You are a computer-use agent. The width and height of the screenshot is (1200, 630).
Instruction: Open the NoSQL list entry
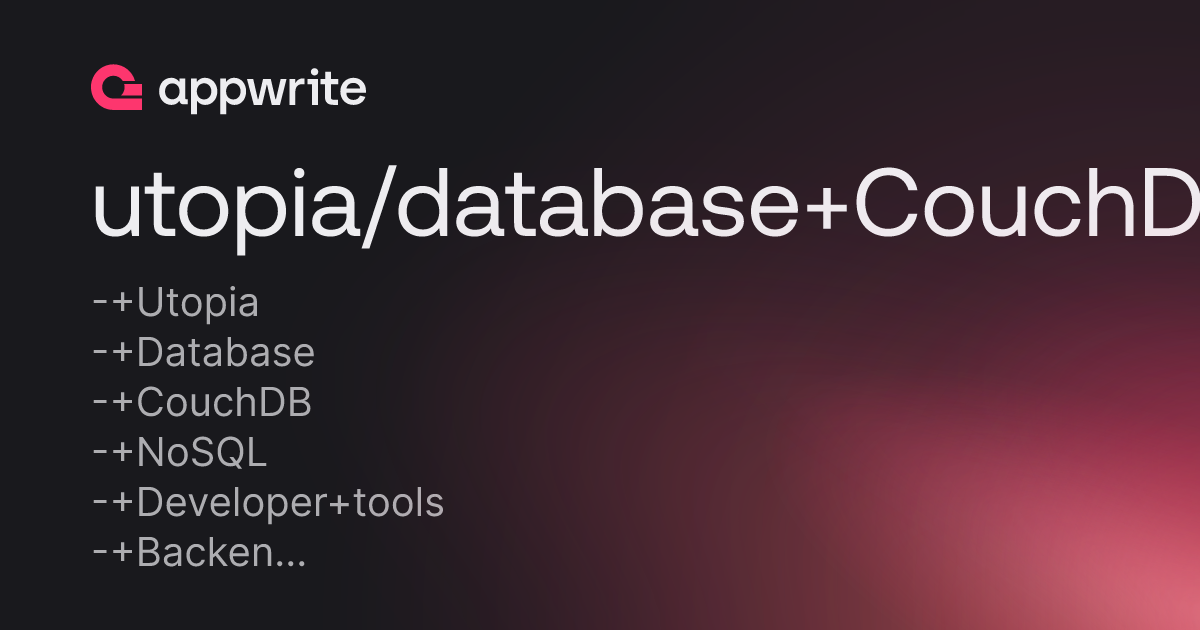(x=179, y=452)
